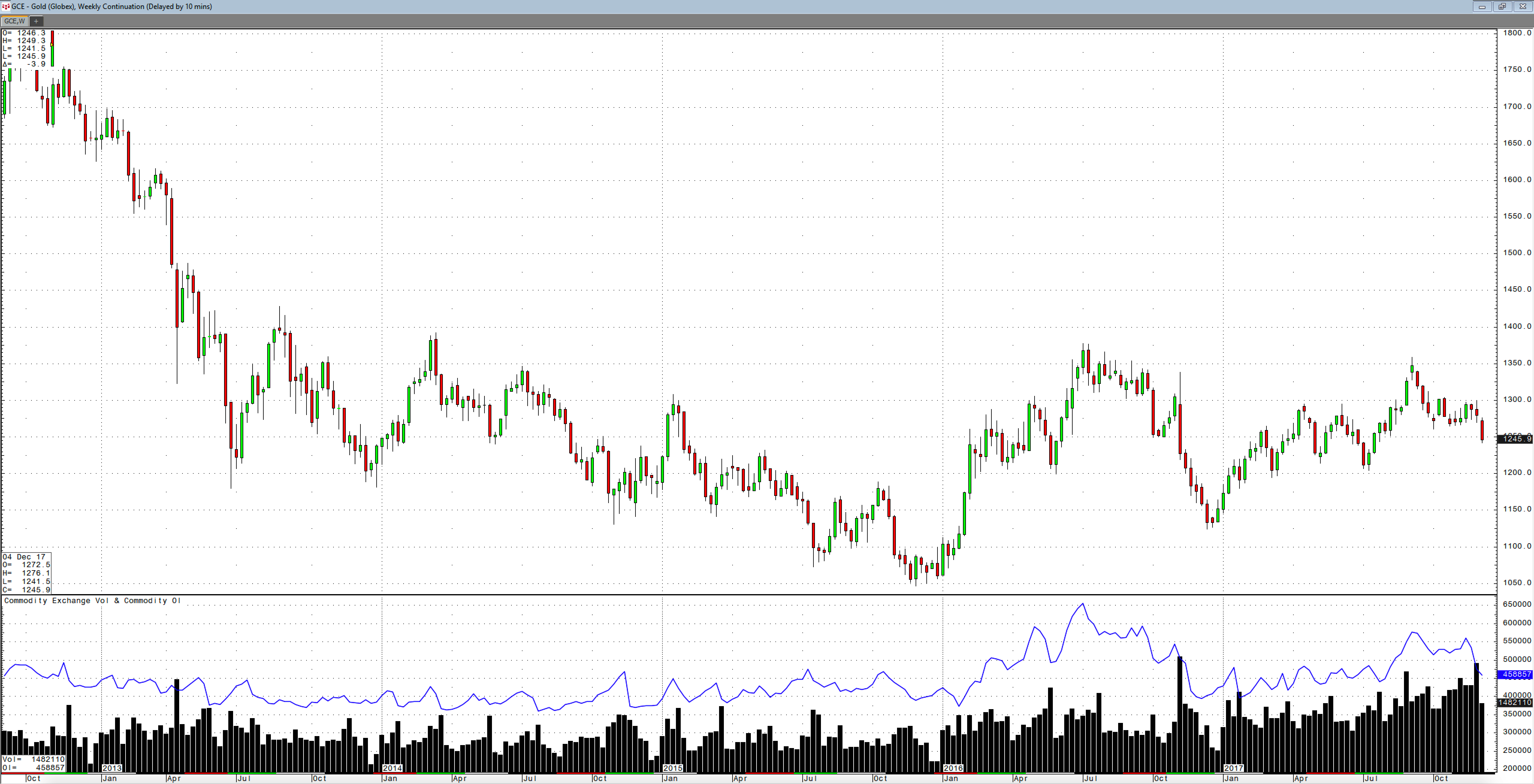Click the 'OI= 458857' readout at bottom left
Screen dimensions: 1534x784
[33, 768]
